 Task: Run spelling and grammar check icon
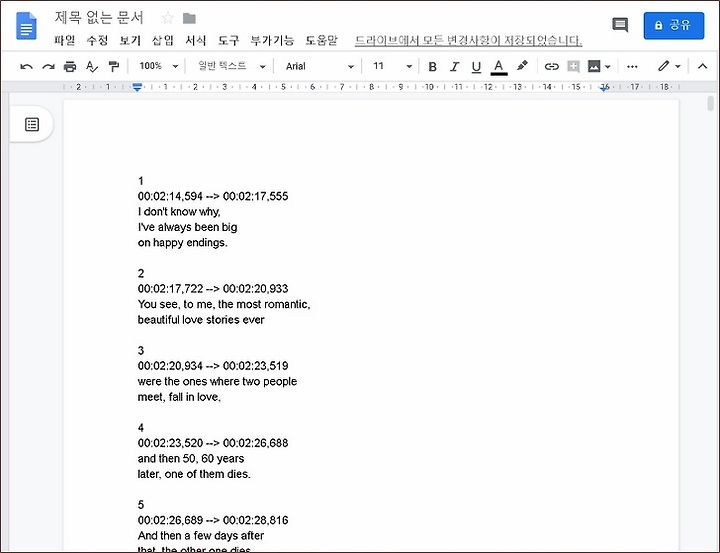(92, 67)
